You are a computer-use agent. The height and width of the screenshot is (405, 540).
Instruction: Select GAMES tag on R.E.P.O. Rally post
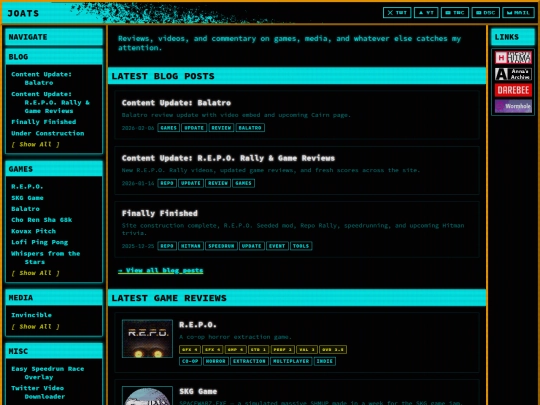(243, 183)
